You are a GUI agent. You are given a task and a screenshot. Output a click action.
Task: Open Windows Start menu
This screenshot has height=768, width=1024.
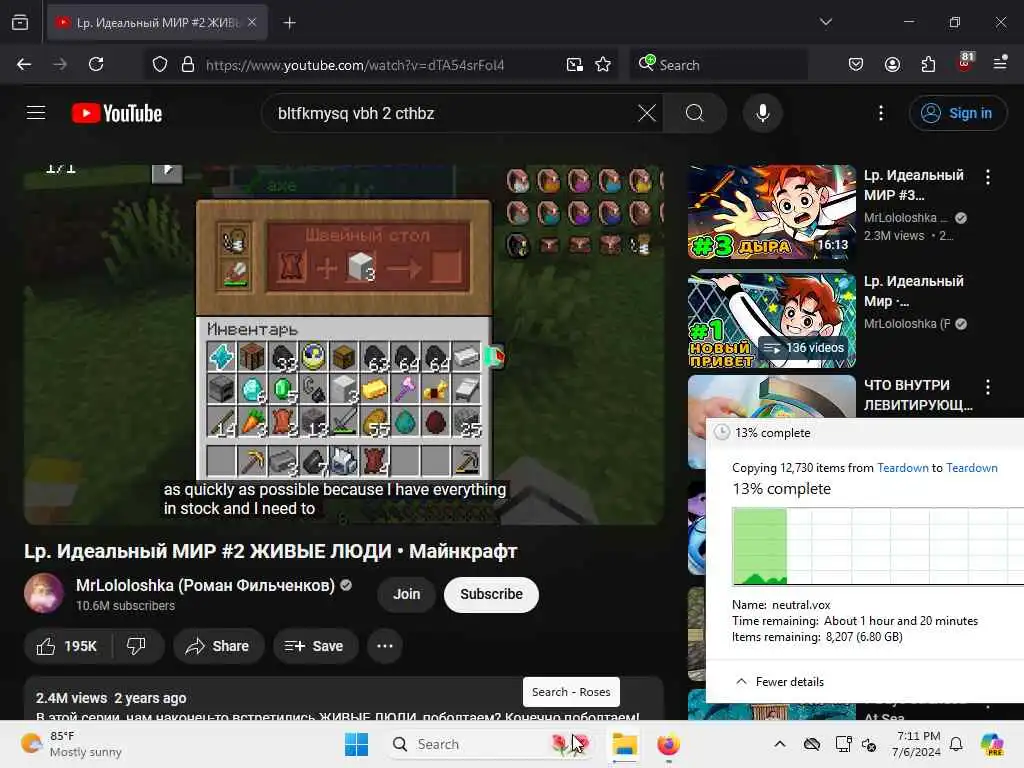357,744
